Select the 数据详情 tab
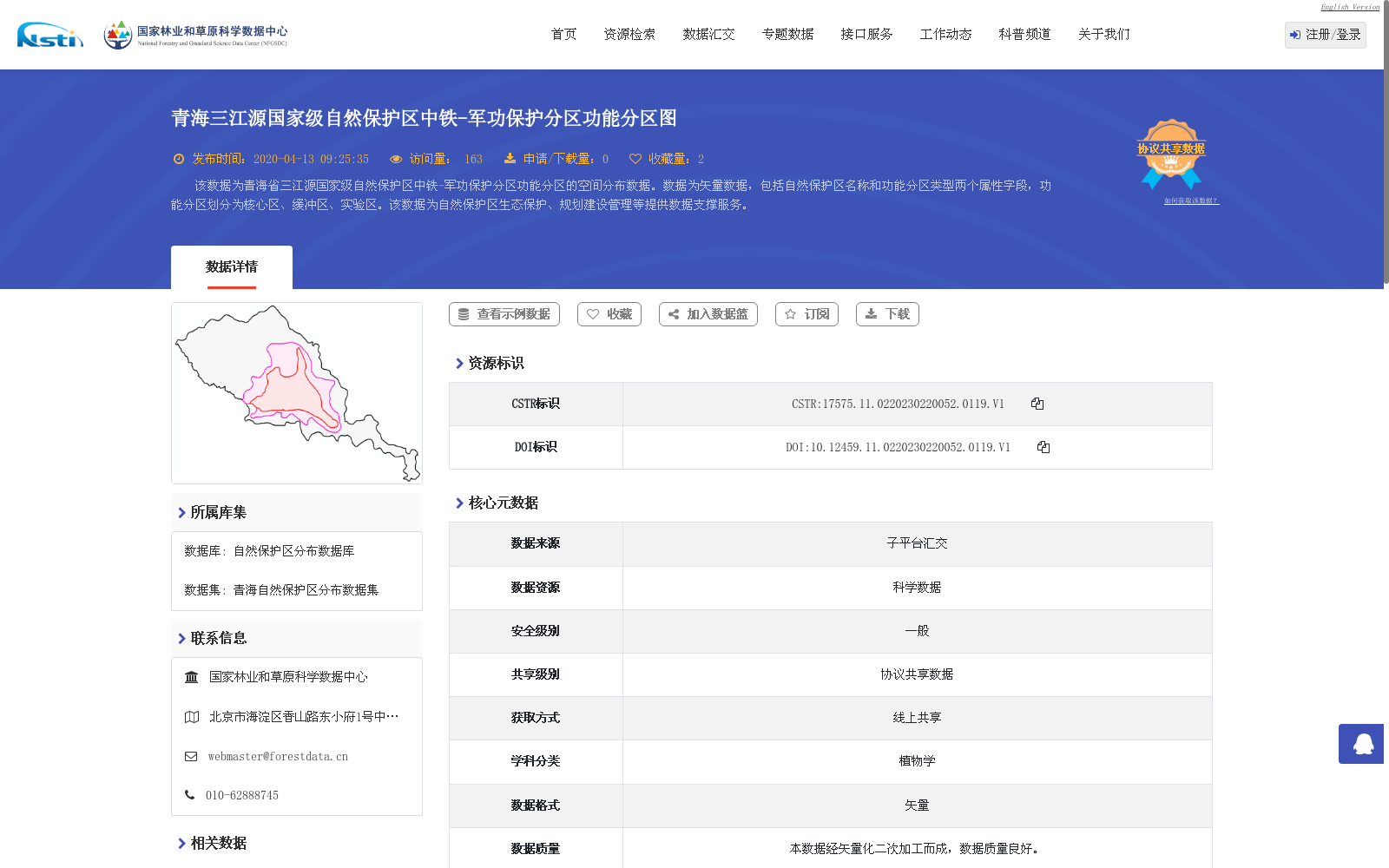Viewport: 1389px width, 868px height. (x=232, y=267)
